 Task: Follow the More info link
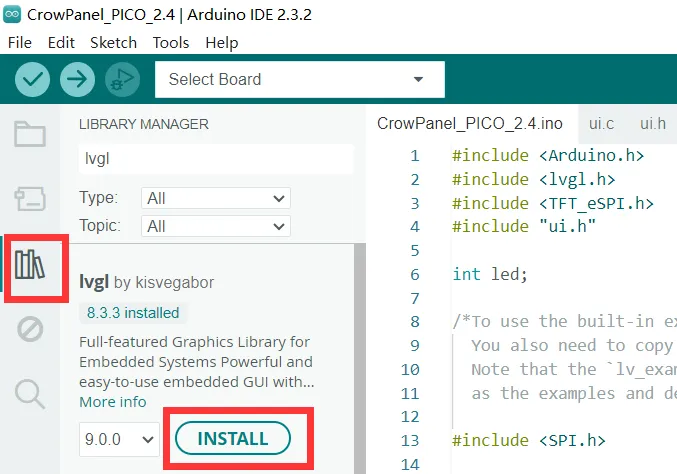(113, 402)
